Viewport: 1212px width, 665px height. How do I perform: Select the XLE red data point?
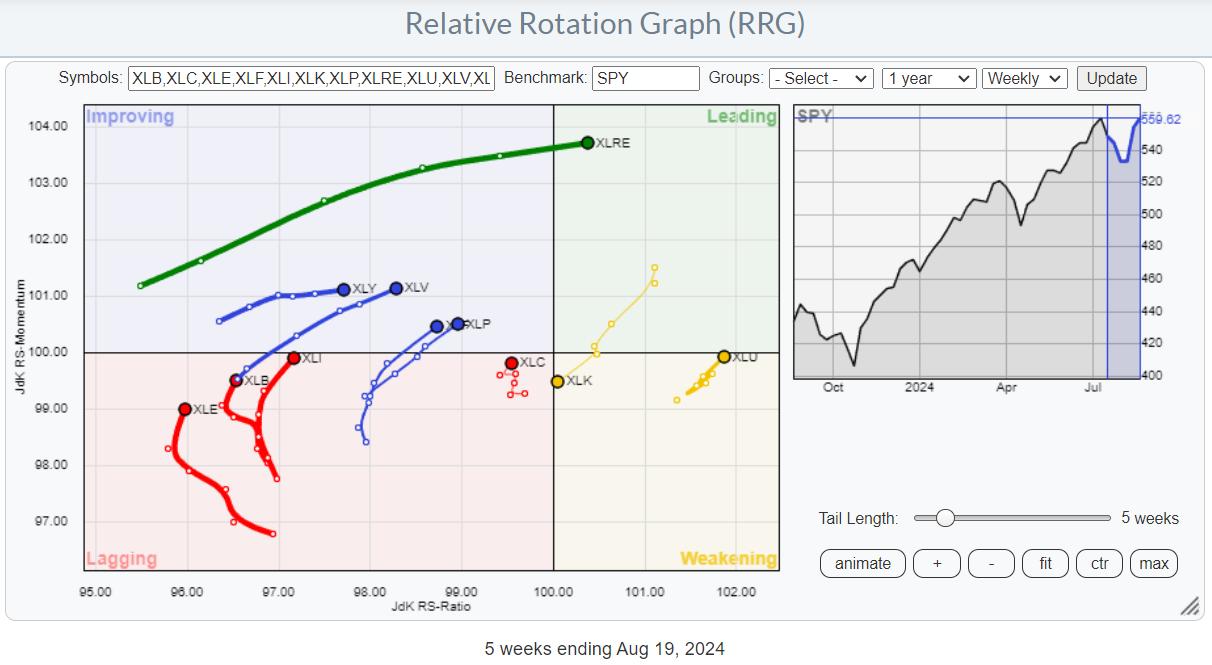pyautogui.click(x=185, y=409)
